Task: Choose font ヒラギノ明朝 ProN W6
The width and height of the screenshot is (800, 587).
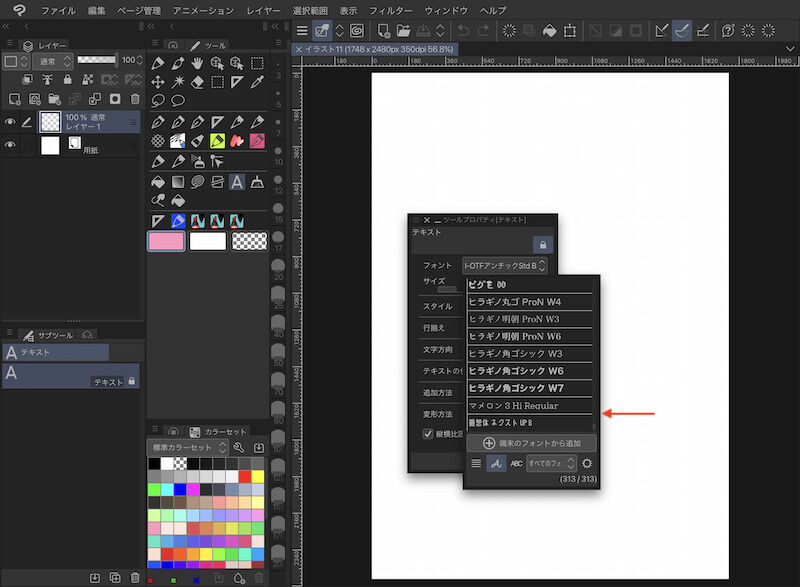Action: (530, 336)
